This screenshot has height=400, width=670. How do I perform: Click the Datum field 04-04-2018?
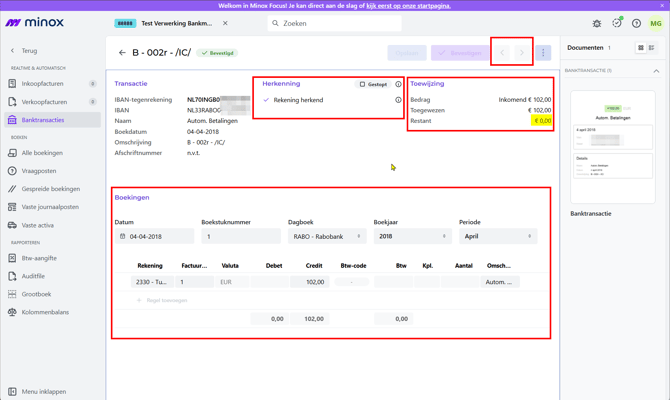pos(154,236)
